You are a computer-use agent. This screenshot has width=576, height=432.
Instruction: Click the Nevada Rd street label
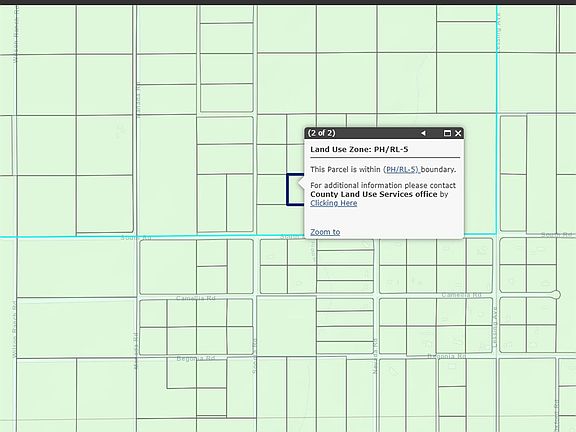click(x=375, y=356)
